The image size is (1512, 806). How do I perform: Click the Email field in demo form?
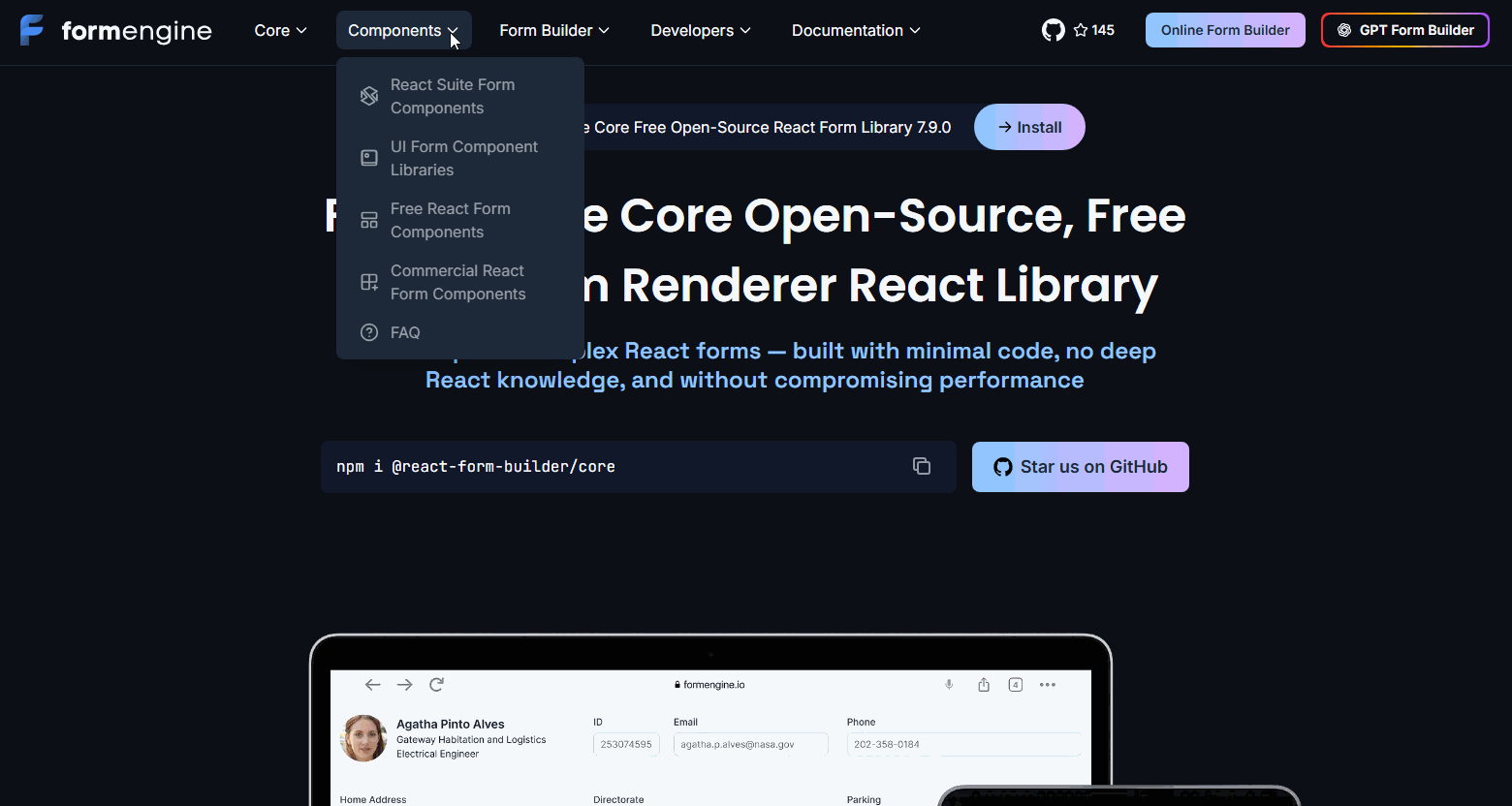click(750, 744)
